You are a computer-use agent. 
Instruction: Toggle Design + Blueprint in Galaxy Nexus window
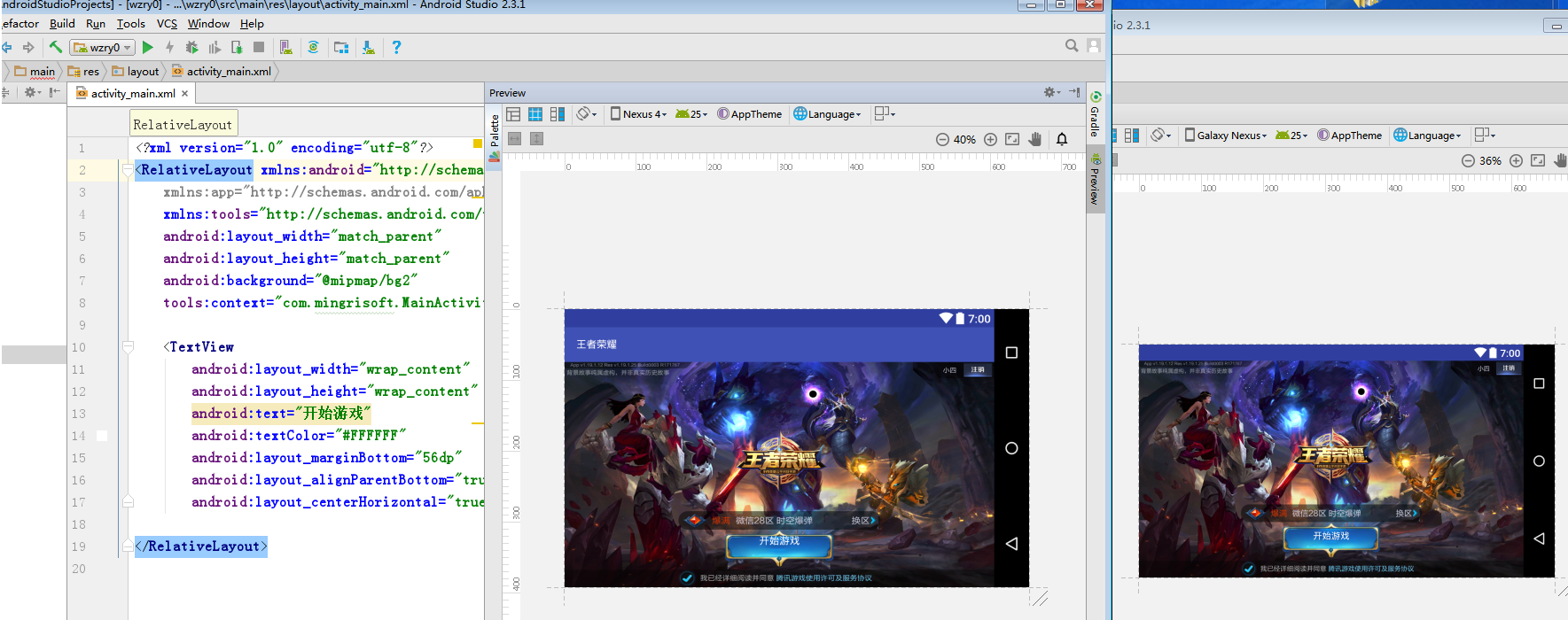tap(1132, 136)
